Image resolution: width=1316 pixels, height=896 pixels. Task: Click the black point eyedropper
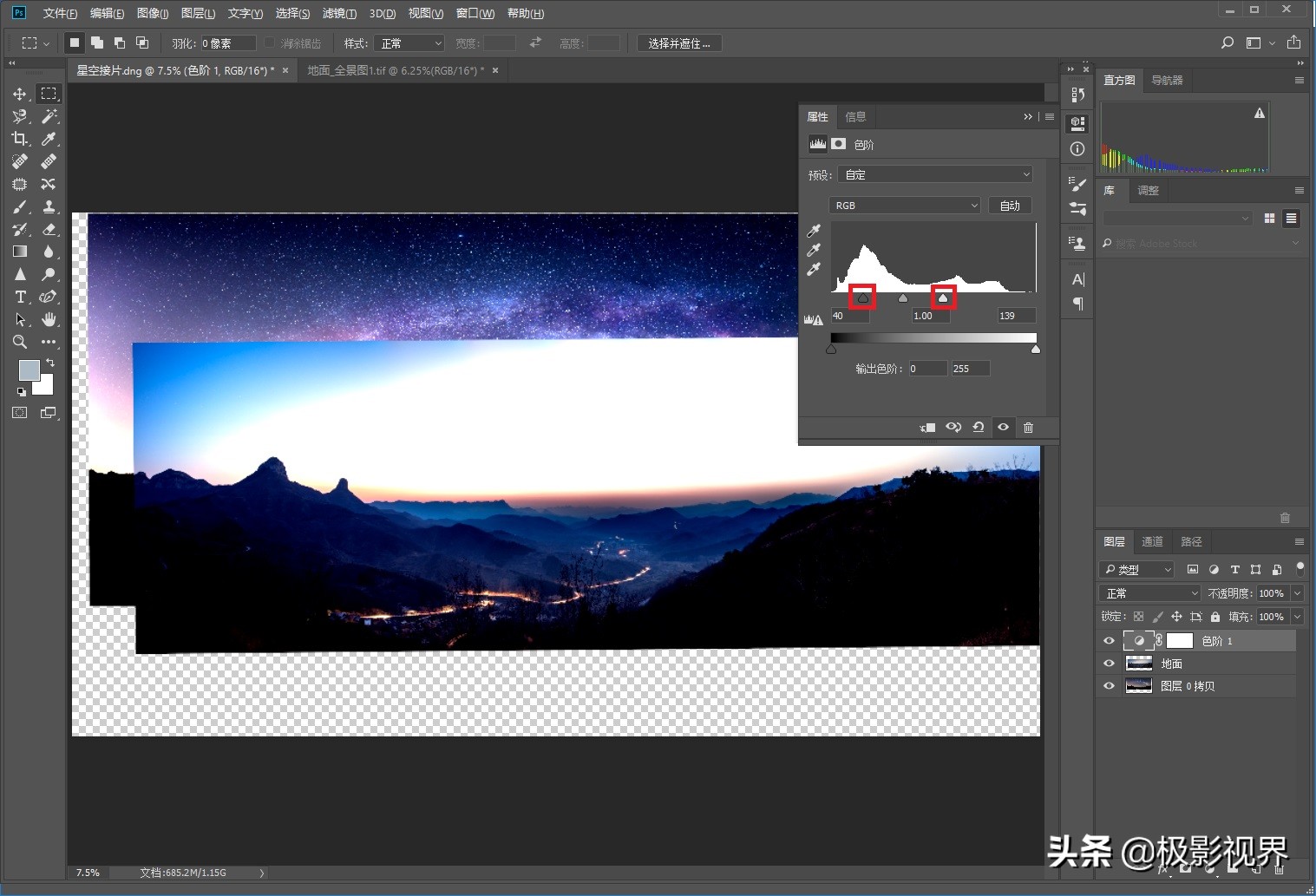813,231
